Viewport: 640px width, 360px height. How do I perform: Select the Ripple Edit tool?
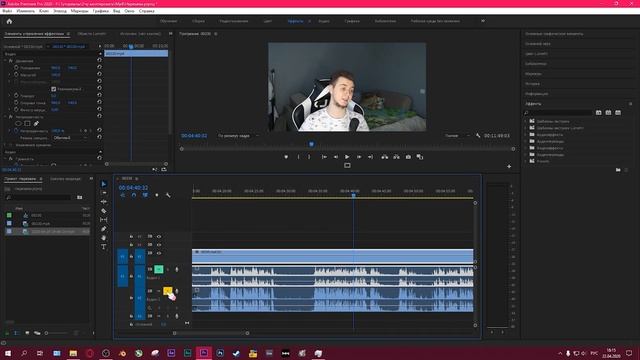click(x=104, y=202)
